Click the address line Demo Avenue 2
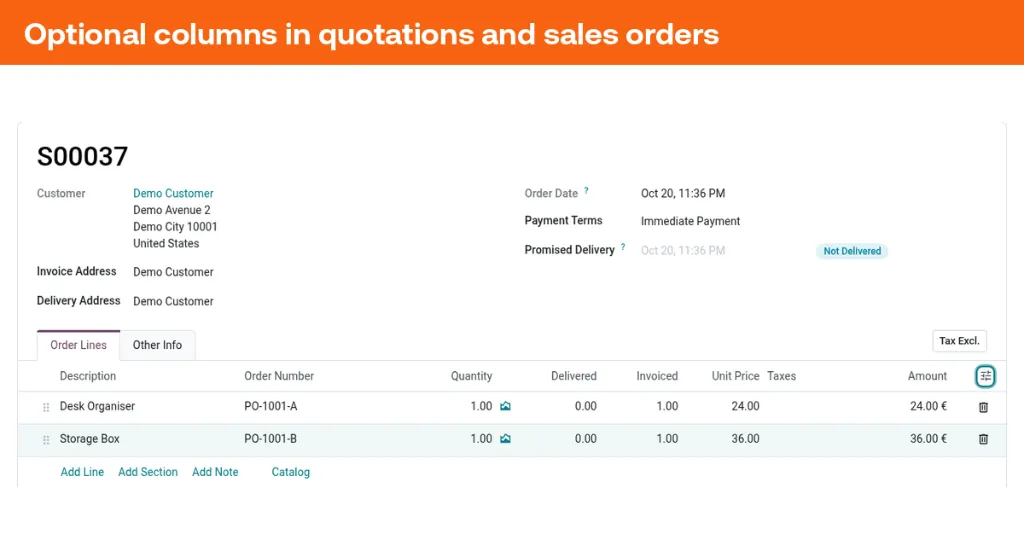The width and height of the screenshot is (1024, 546). click(172, 210)
